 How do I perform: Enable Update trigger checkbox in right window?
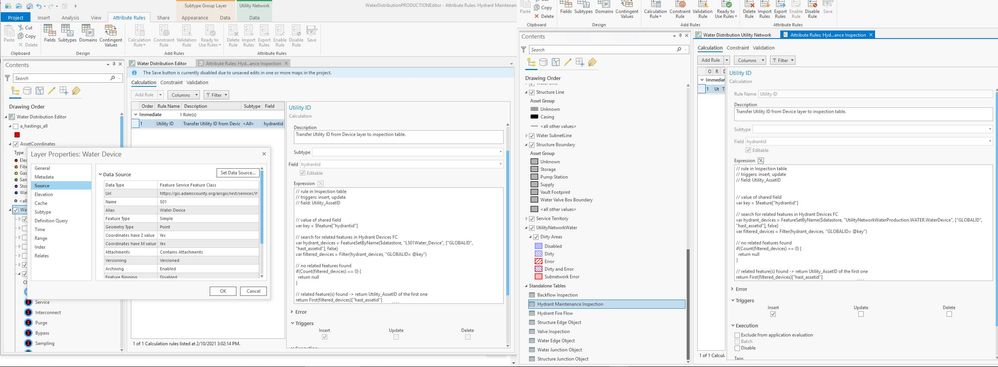pyautogui.click(x=861, y=314)
